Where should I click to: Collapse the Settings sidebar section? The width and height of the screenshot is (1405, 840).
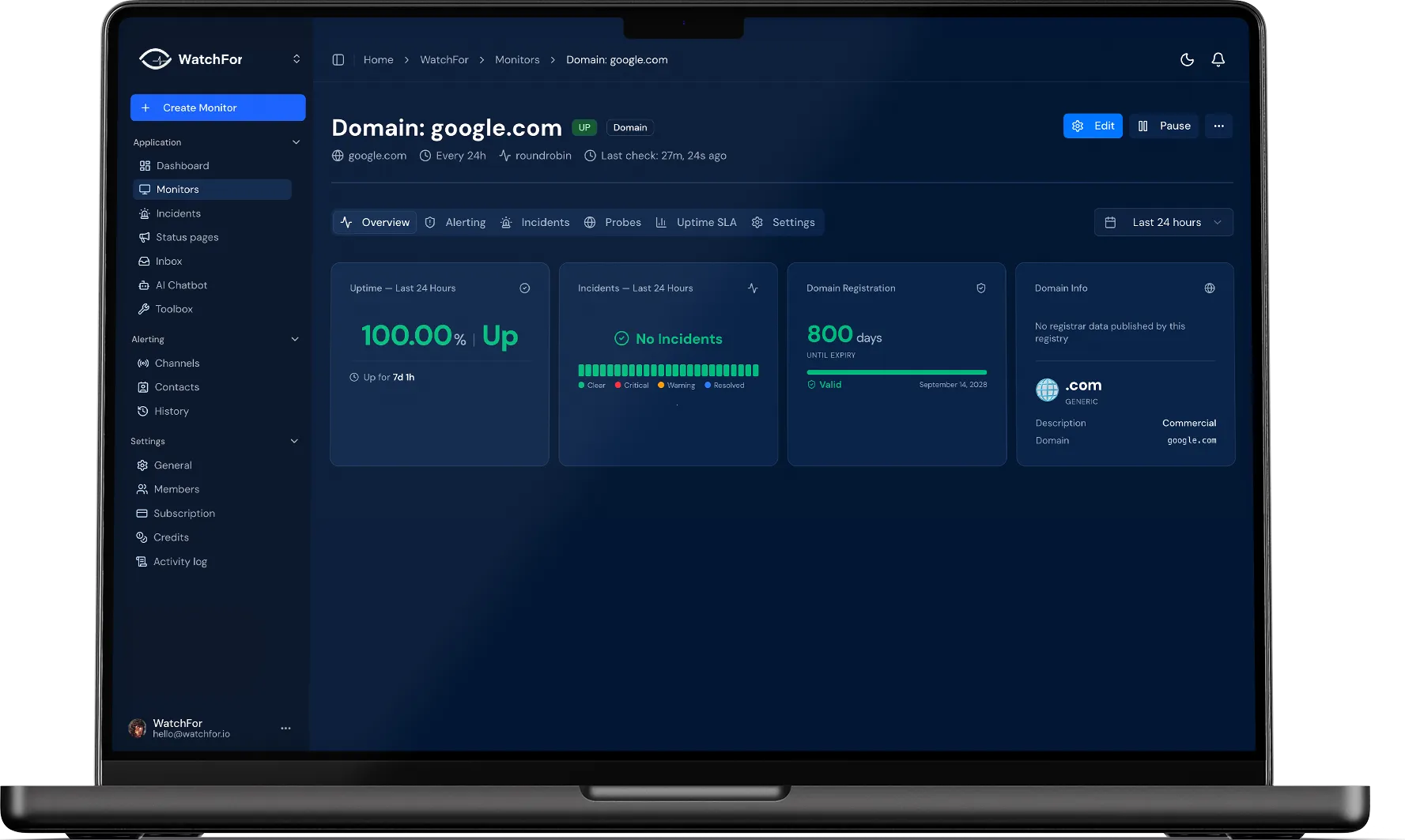click(x=294, y=441)
